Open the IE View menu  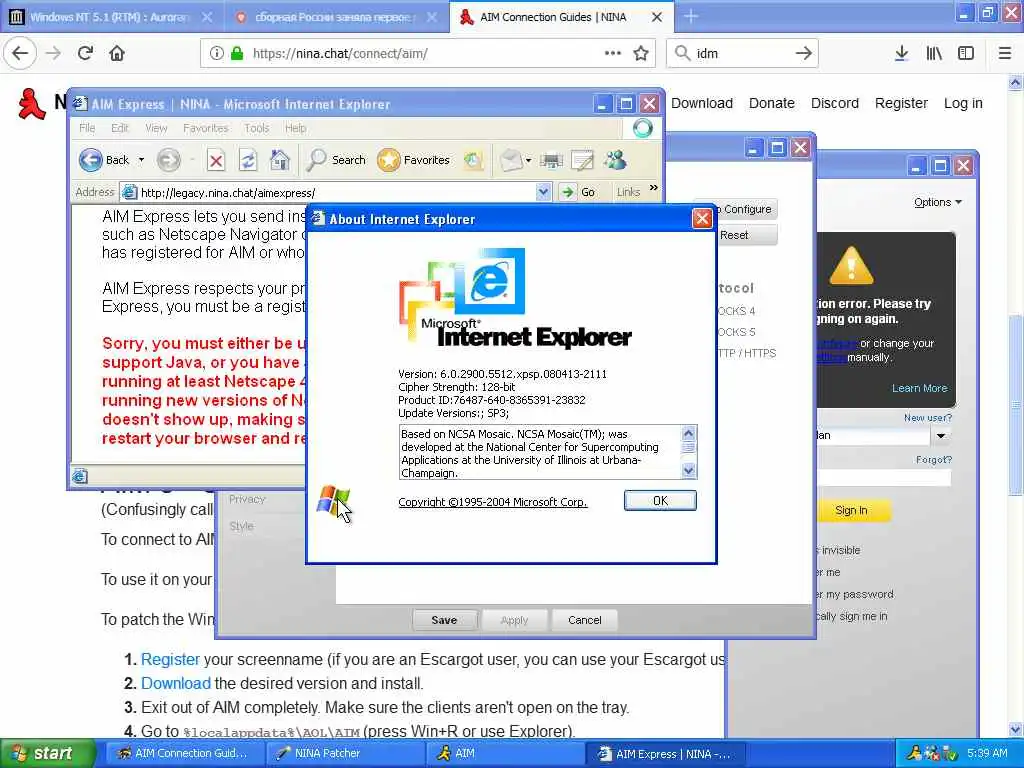point(156,128)
